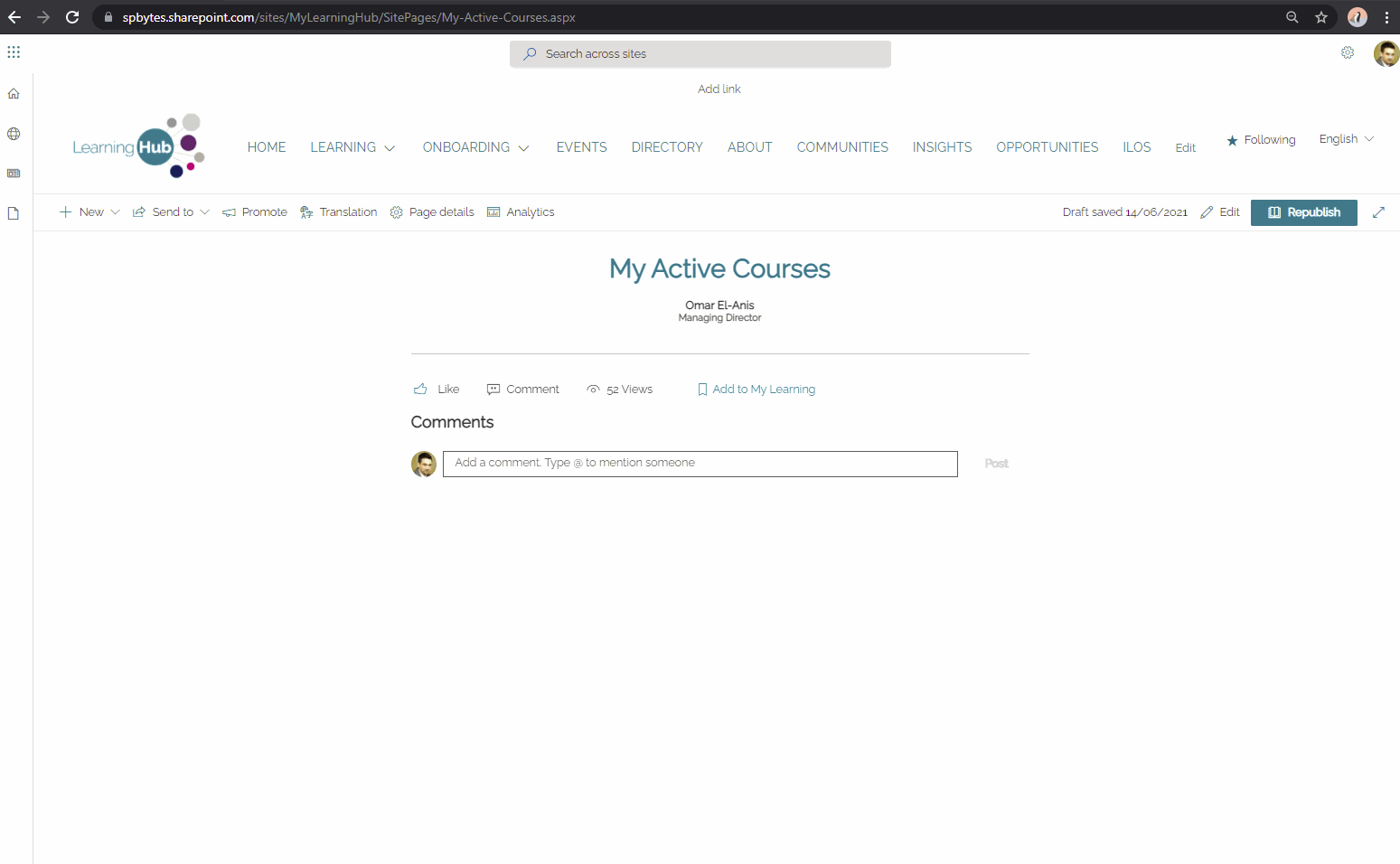The height and width of the screenshot is (864, 1400).
Task: Go to HOME navigation item
Action: [267, 147]
